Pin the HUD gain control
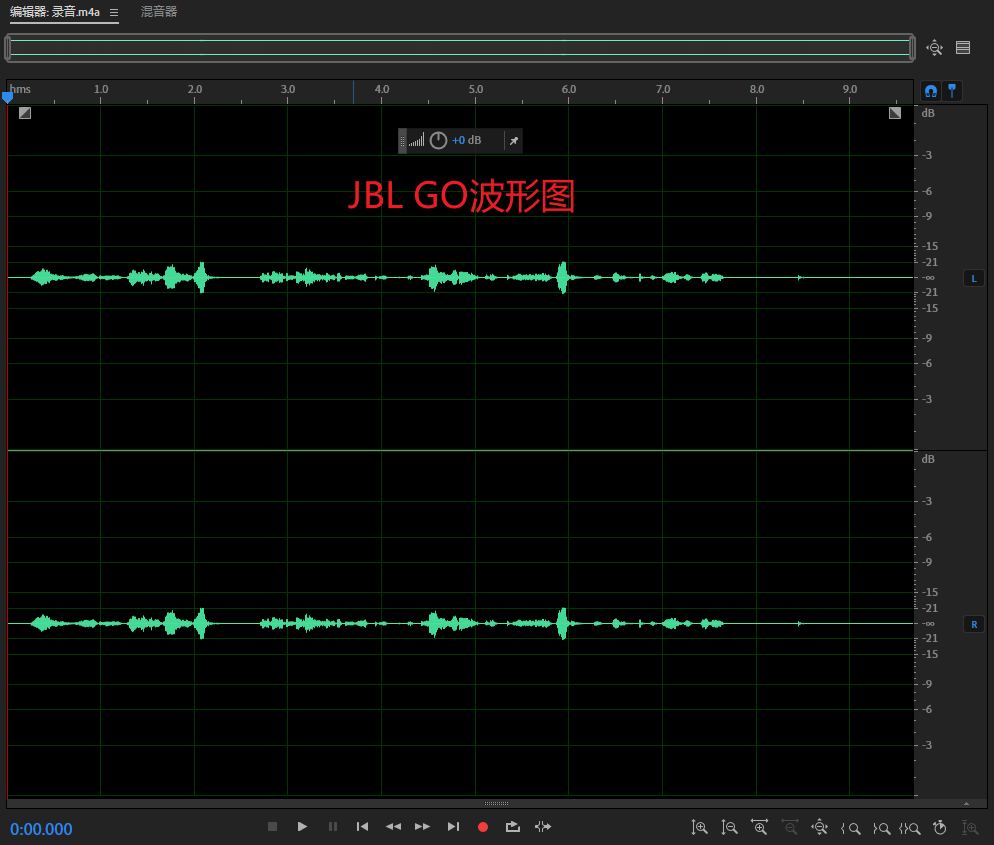This screenshot has width=994, height=845. (513, 141)
